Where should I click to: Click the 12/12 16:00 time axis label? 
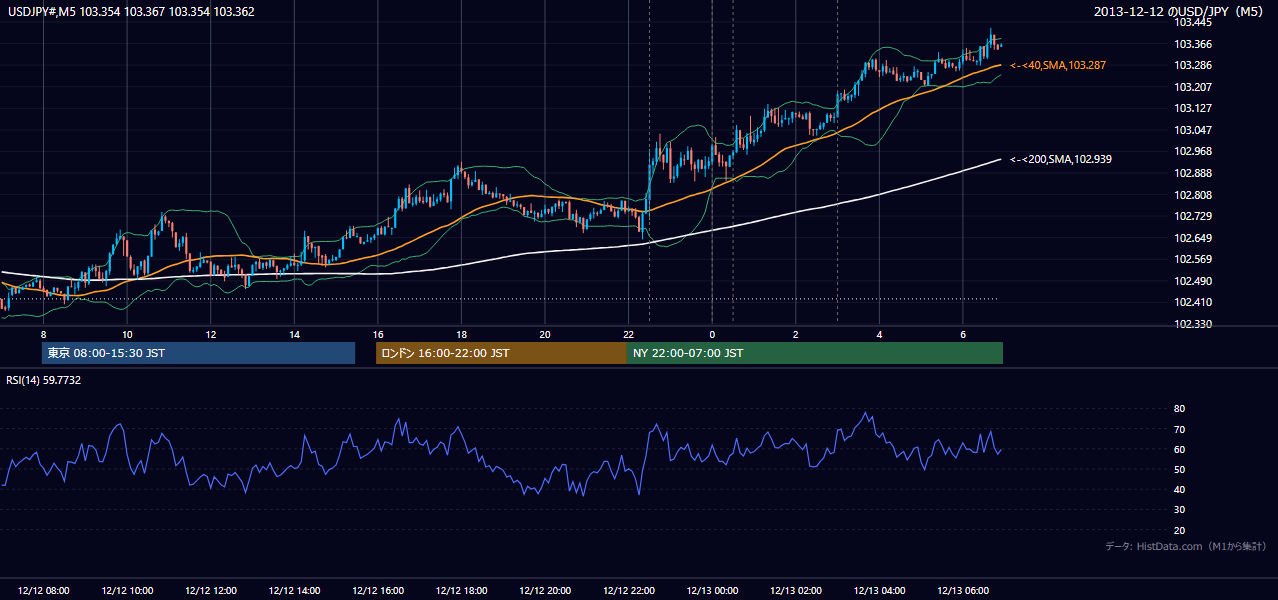[x=378, y=591]
